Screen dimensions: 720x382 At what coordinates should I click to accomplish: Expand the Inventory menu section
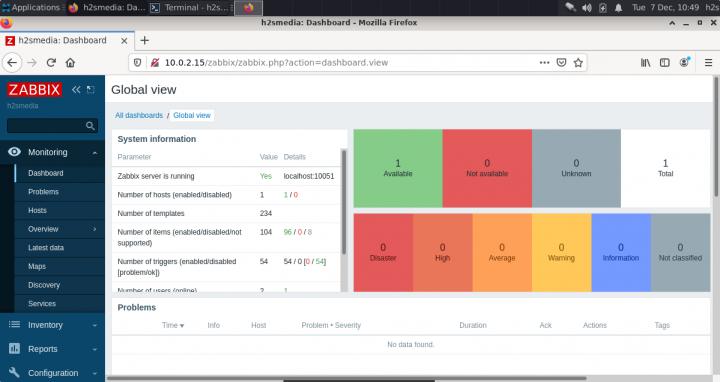pos(95,326)
